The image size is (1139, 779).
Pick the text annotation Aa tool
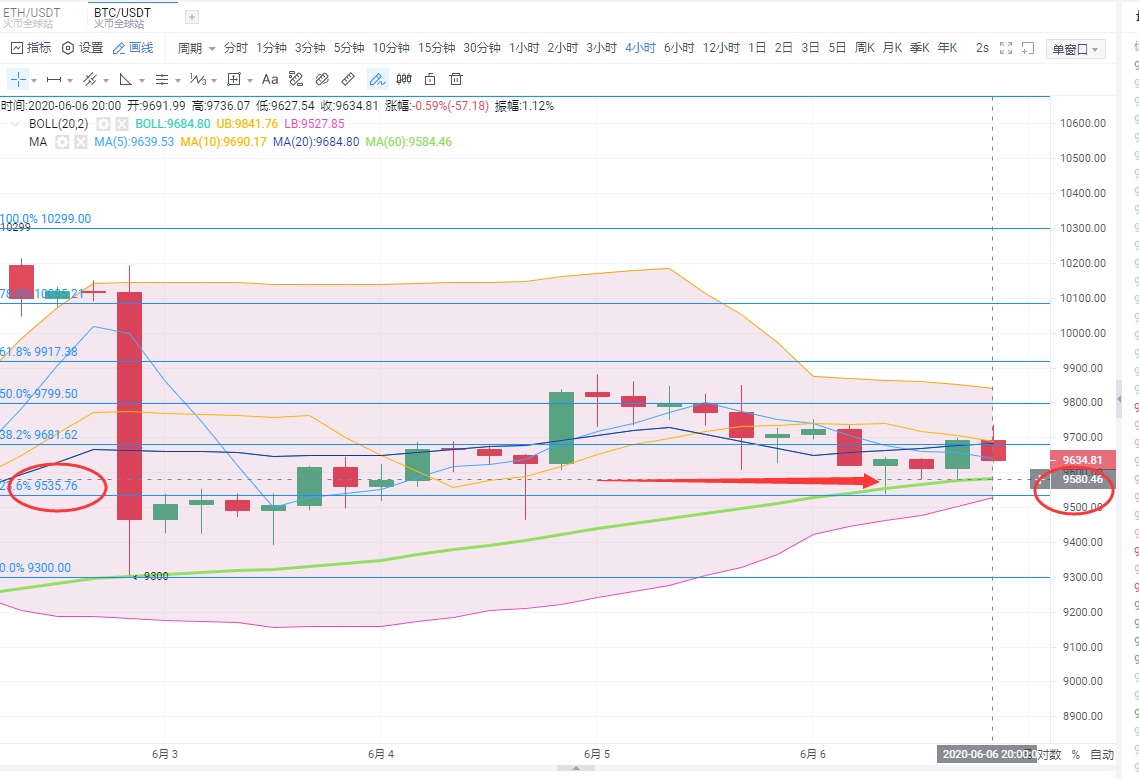270,79
